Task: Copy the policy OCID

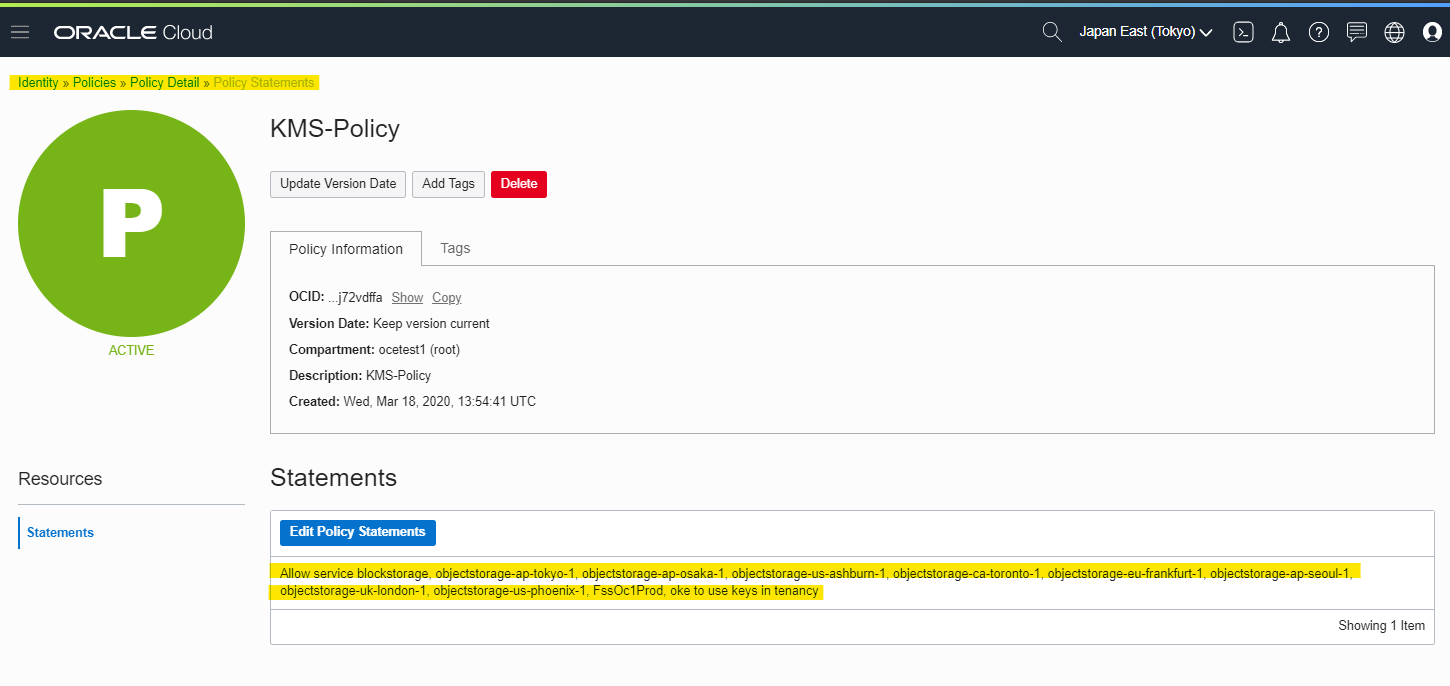Action: tap(446, 297)
